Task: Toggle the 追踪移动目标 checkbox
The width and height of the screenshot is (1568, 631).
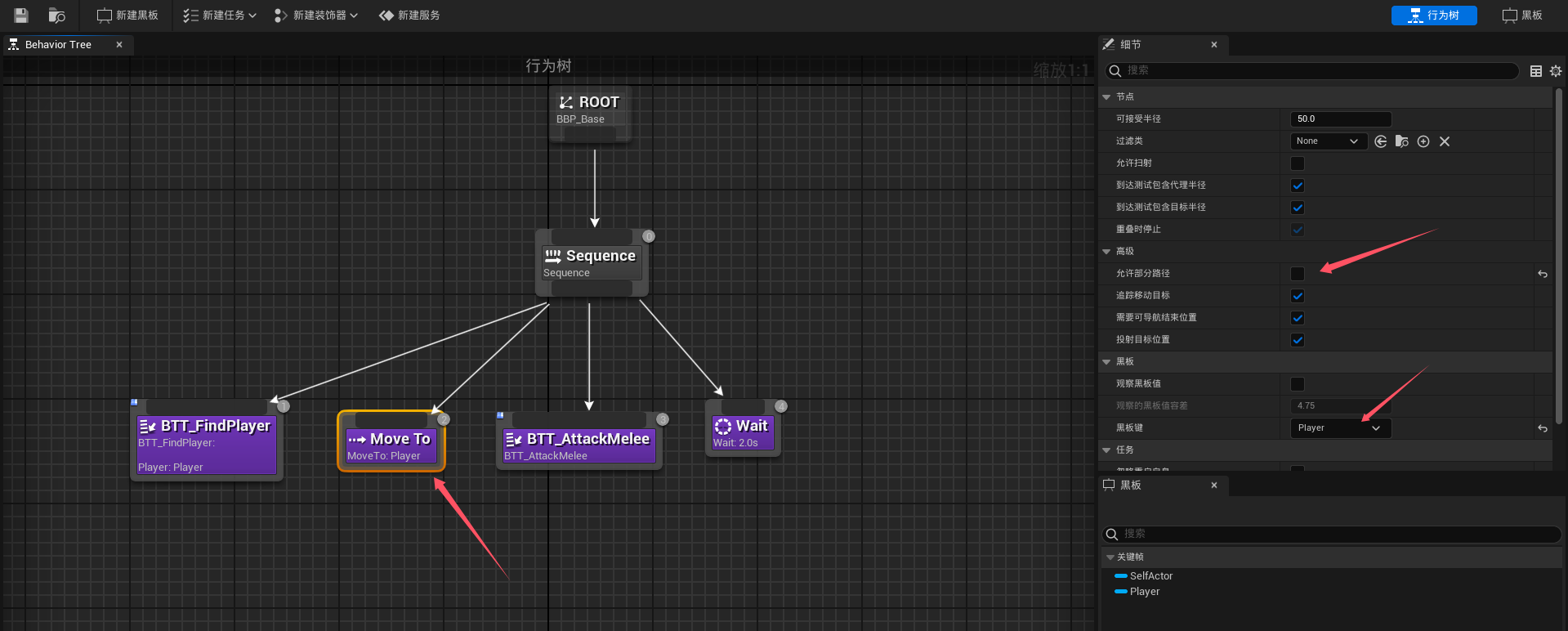Action: tap(1298, 296)
